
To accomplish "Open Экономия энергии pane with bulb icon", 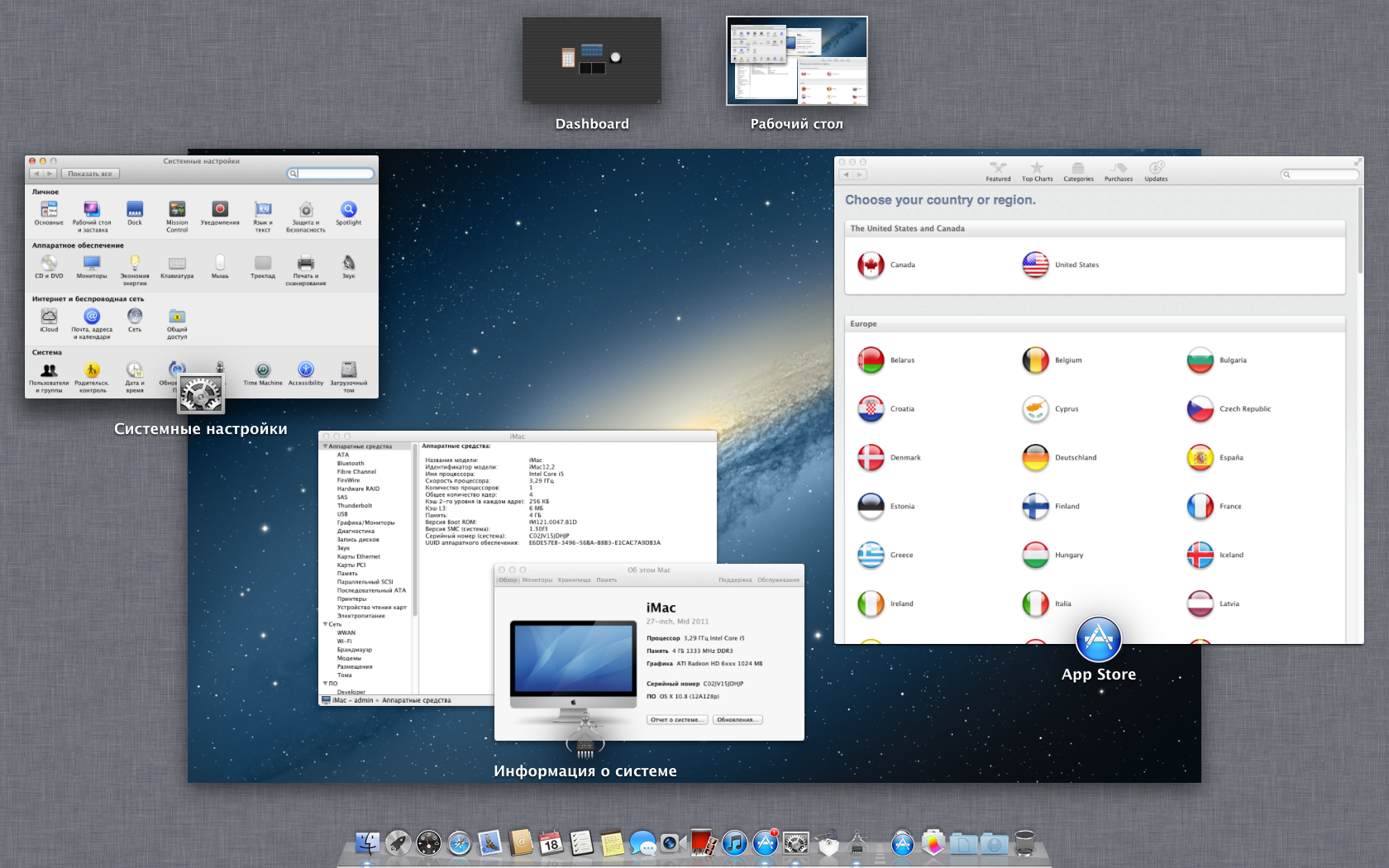I will (x=135, y=269).
